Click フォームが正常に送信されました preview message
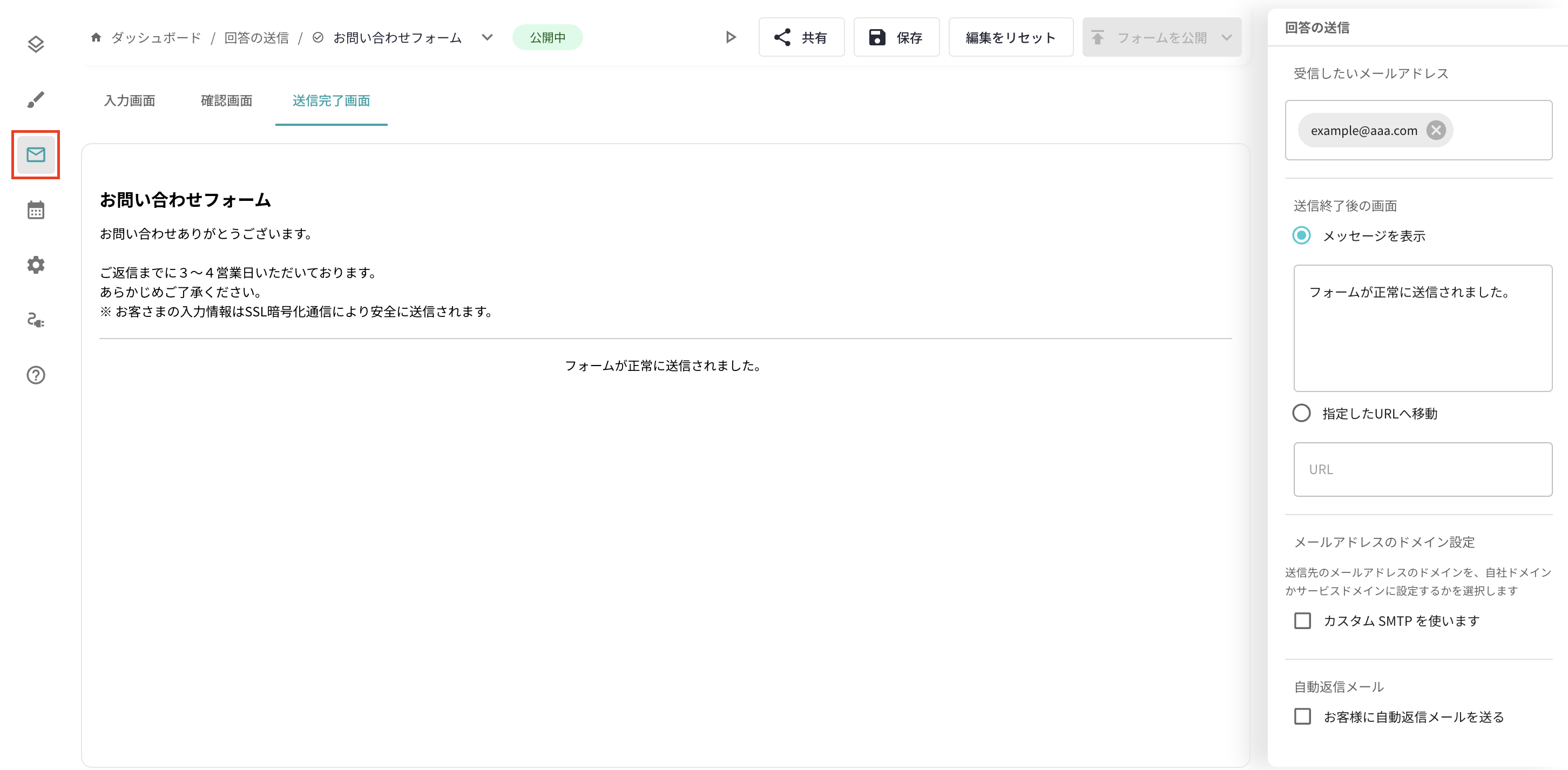 pyautogui.click(x=663, y=366)
